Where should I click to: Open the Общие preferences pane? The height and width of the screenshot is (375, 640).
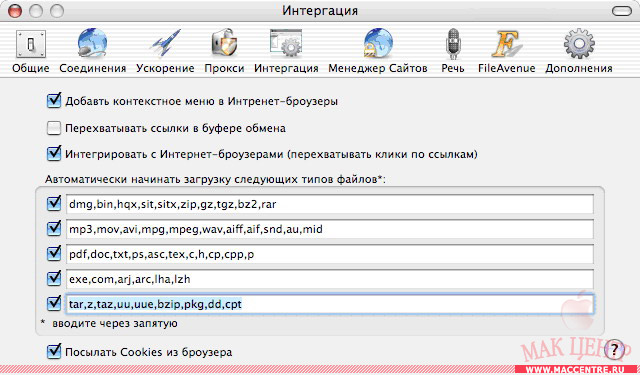pos(31,51)
